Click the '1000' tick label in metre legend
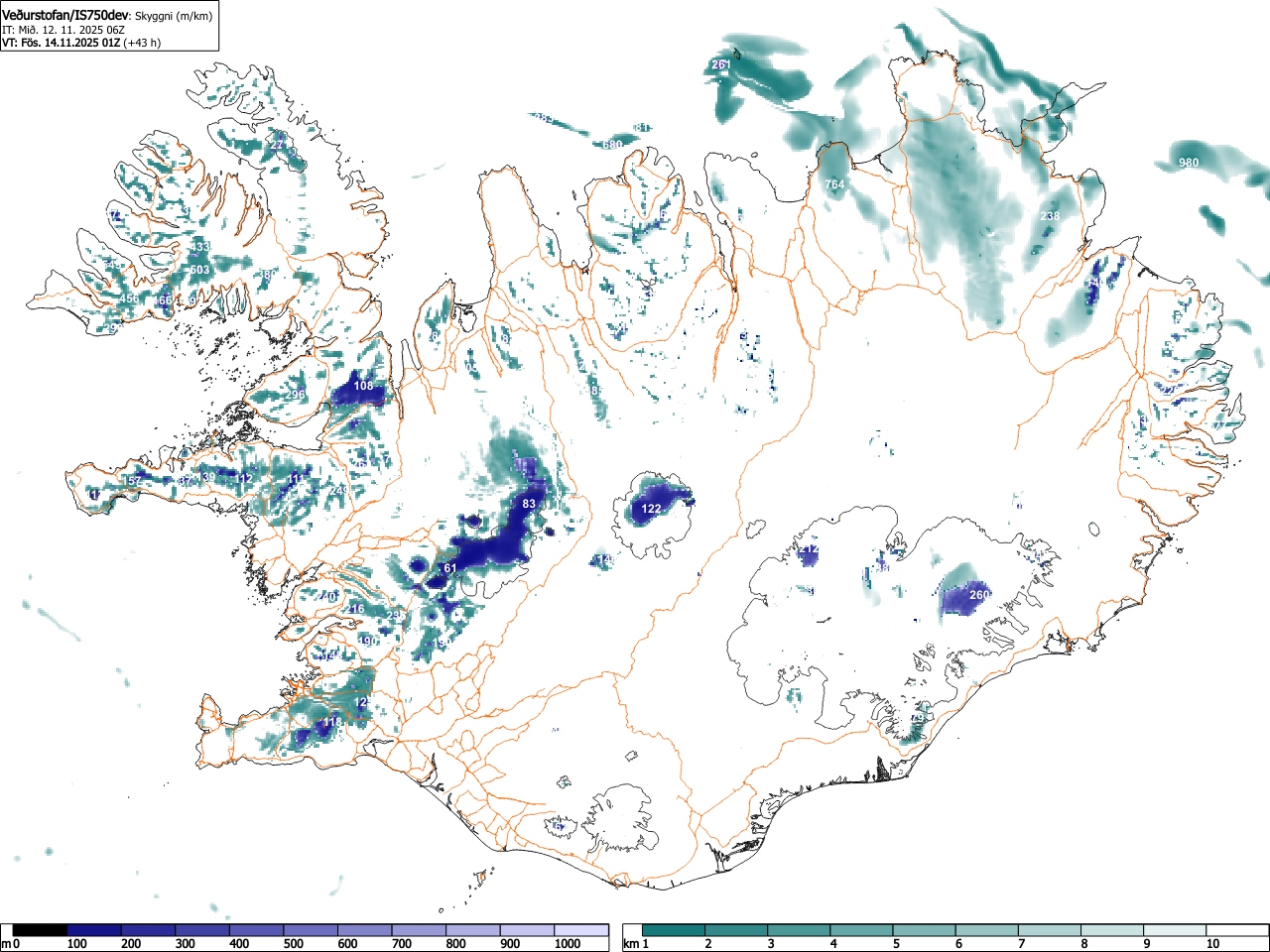This screenshot has height=952, width=1270. click(568, 944)
